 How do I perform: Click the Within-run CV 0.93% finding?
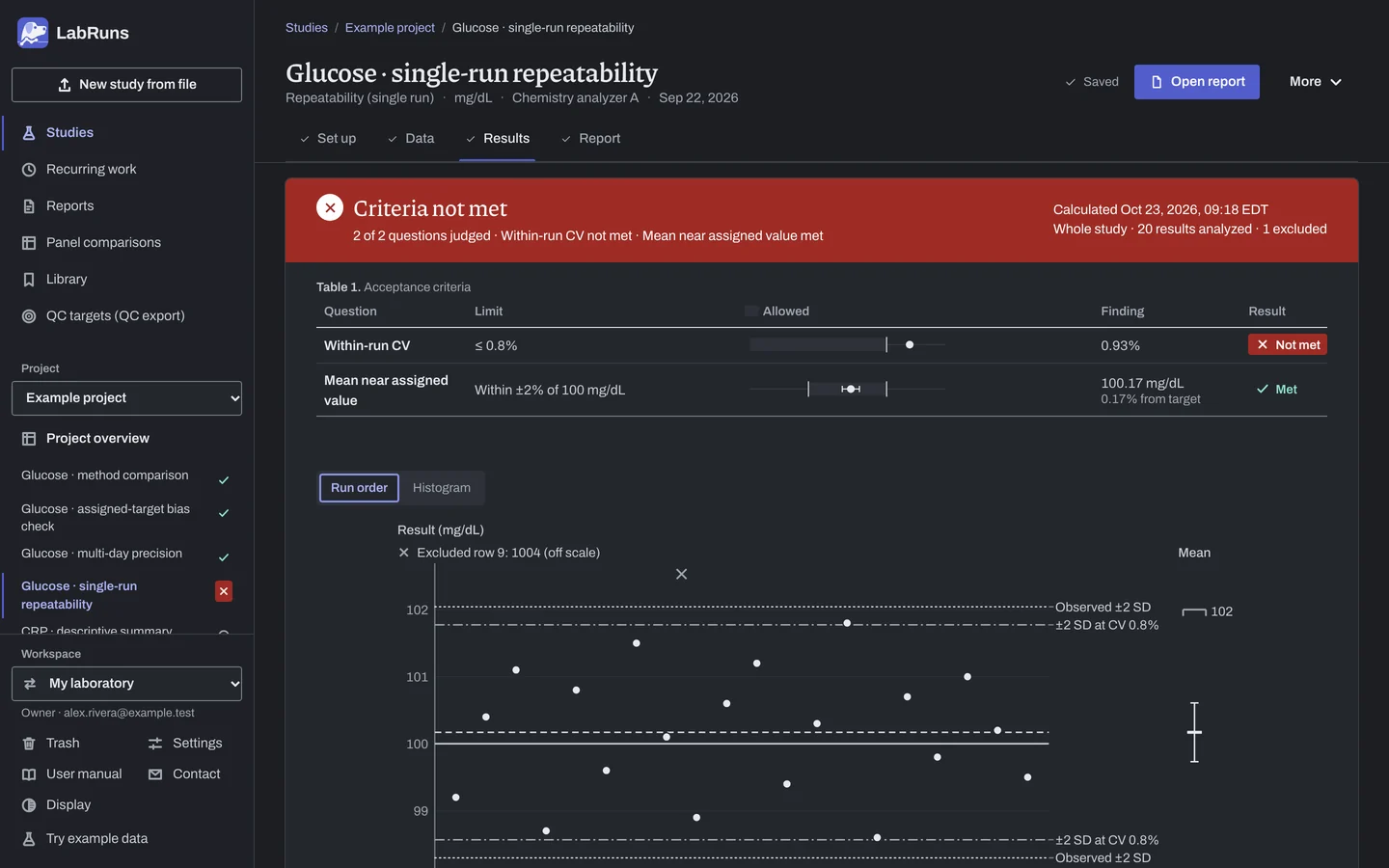click(1121, 345)
